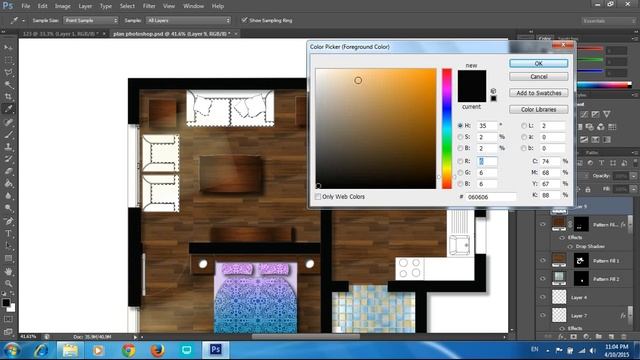The image size is (640, 360).
Task: Toggle Drop Shadow effect visibility
Action: coord(570,247)
